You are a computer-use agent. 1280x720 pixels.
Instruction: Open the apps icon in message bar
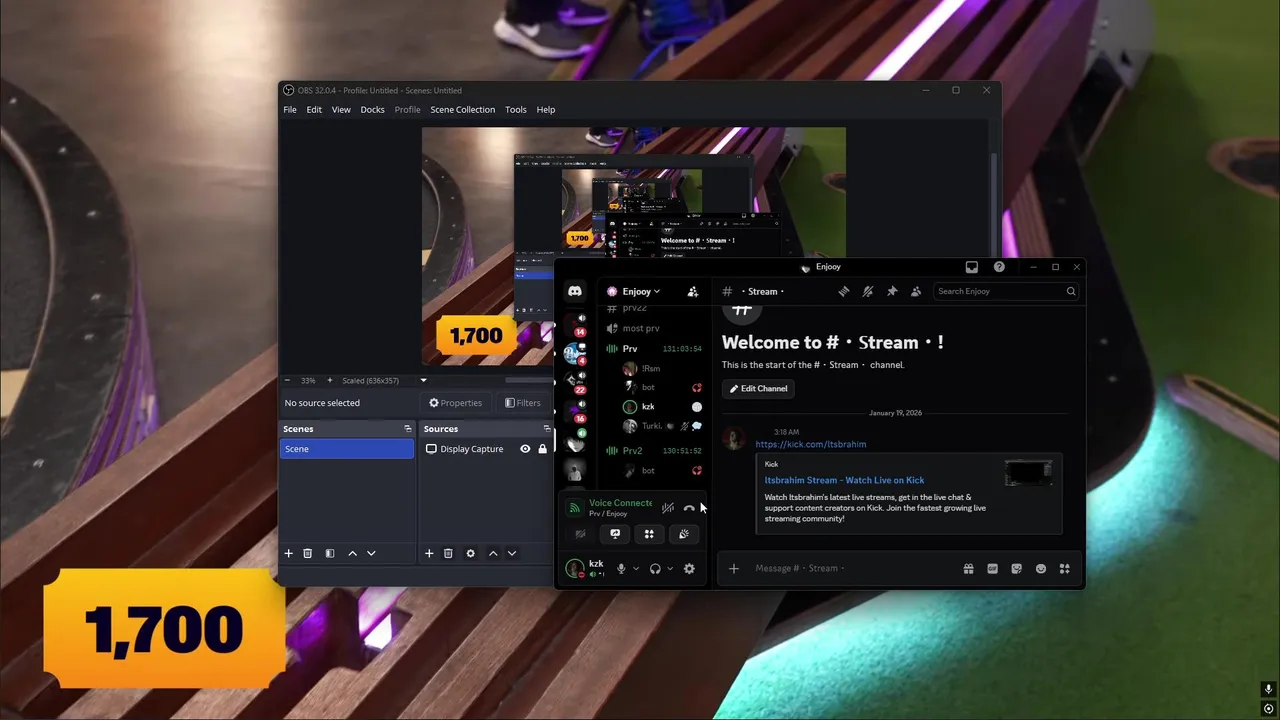[x=1065, y=568]
